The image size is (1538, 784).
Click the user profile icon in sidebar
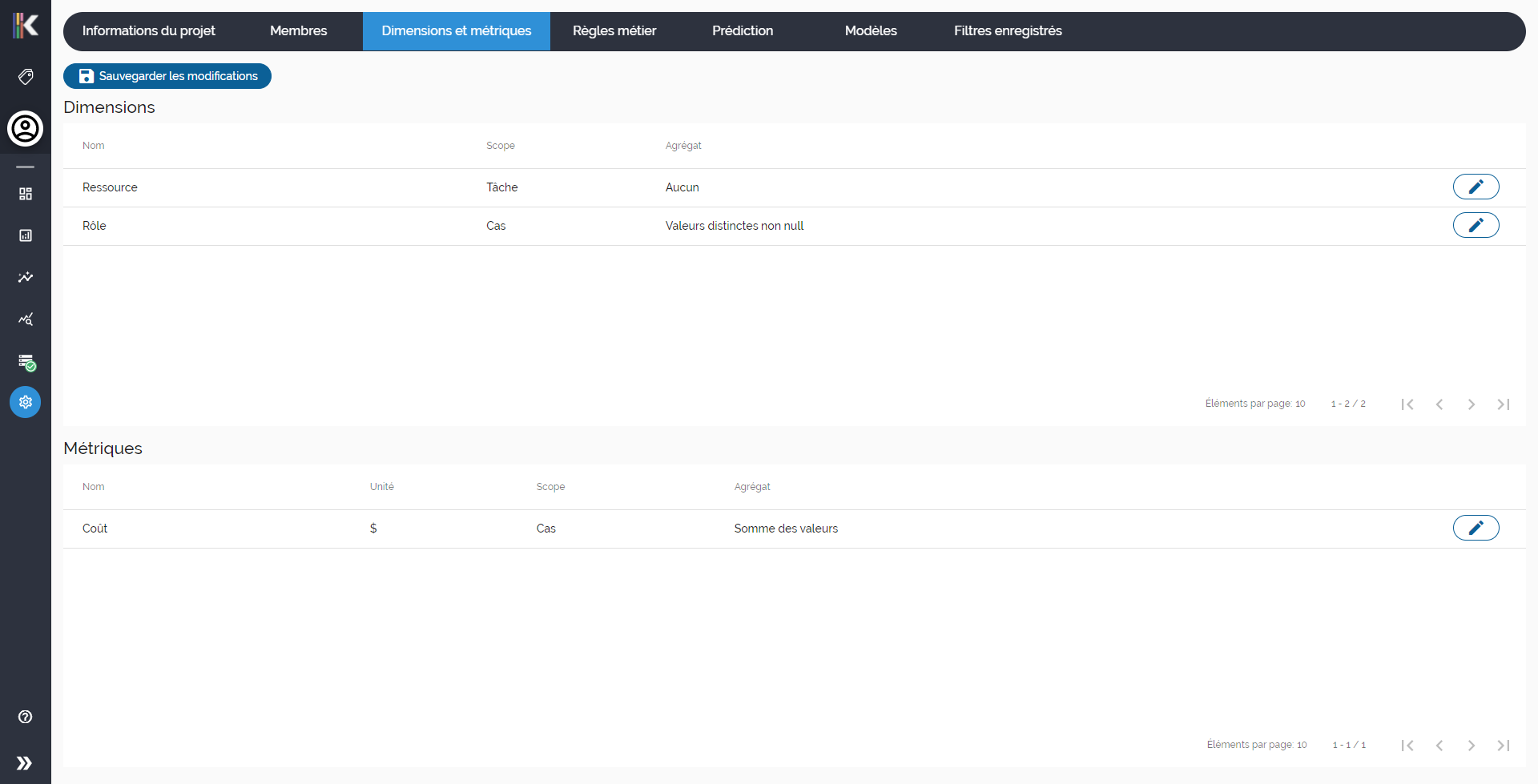coord(25,128)
